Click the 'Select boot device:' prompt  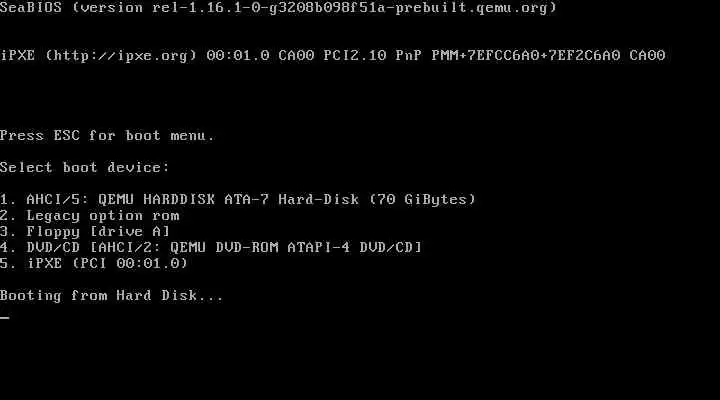point(84,167)
